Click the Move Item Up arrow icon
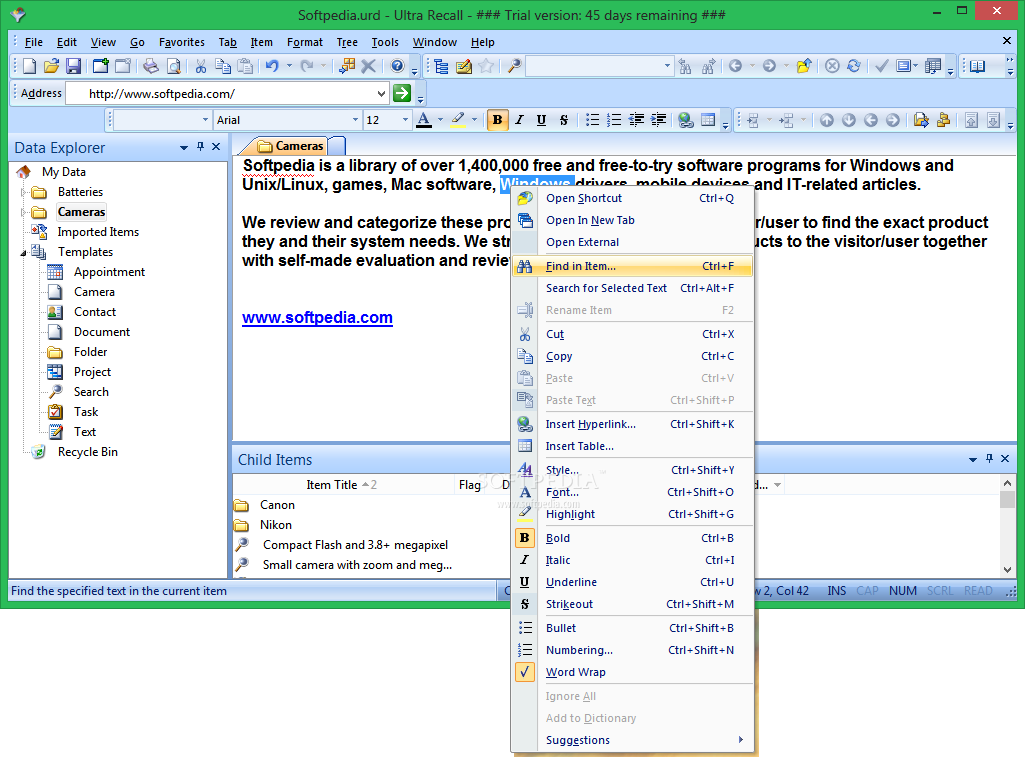 827,120
